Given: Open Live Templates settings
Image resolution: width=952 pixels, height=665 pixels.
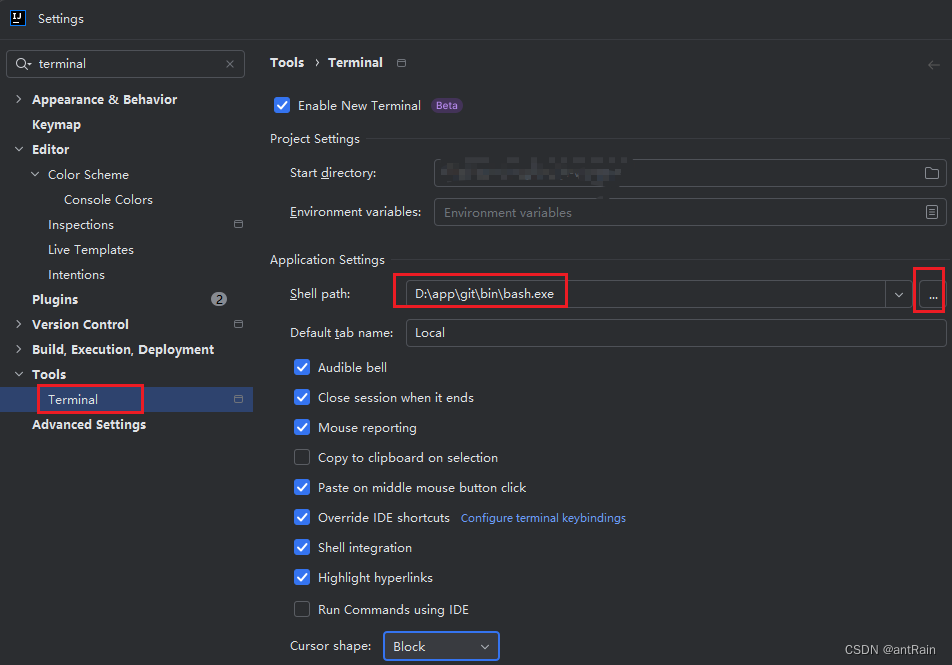Looking at the screenshot, I should click(90, 250).
